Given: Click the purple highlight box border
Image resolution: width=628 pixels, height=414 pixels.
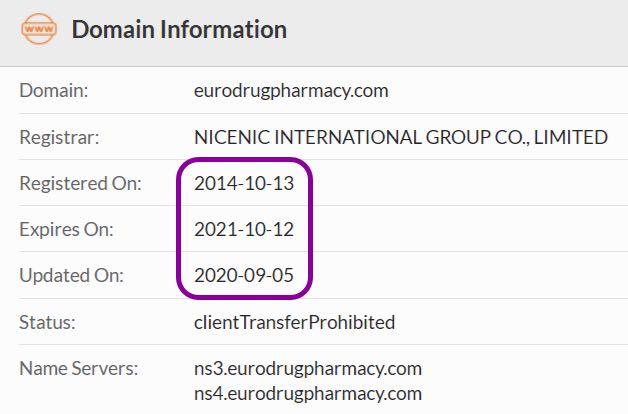Looking at the screenshot, I should (178, 229).
